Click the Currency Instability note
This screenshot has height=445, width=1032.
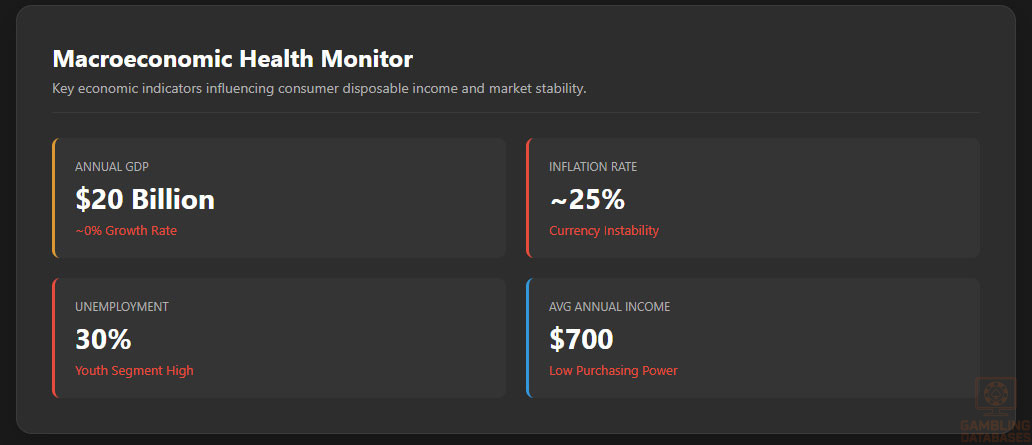point(604,231)
